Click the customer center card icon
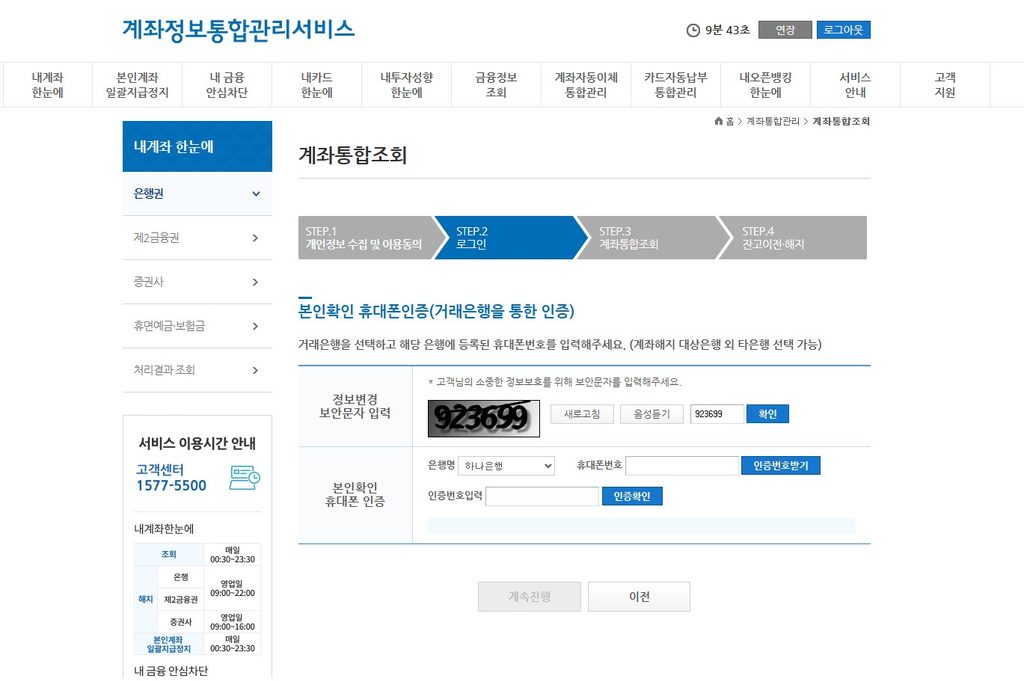This screenshot has width=1024, height=681. pyautogui.click(x=245, y=478)
